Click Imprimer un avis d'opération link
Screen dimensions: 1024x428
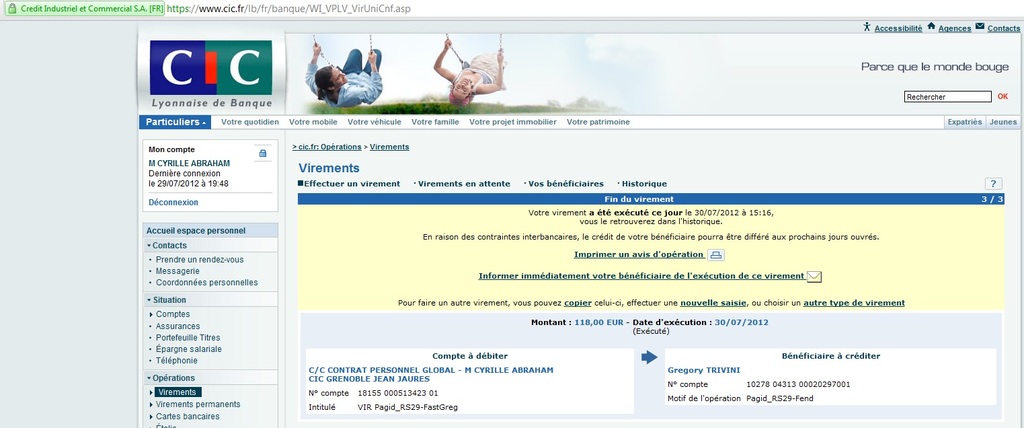click(x=639, y=254)
